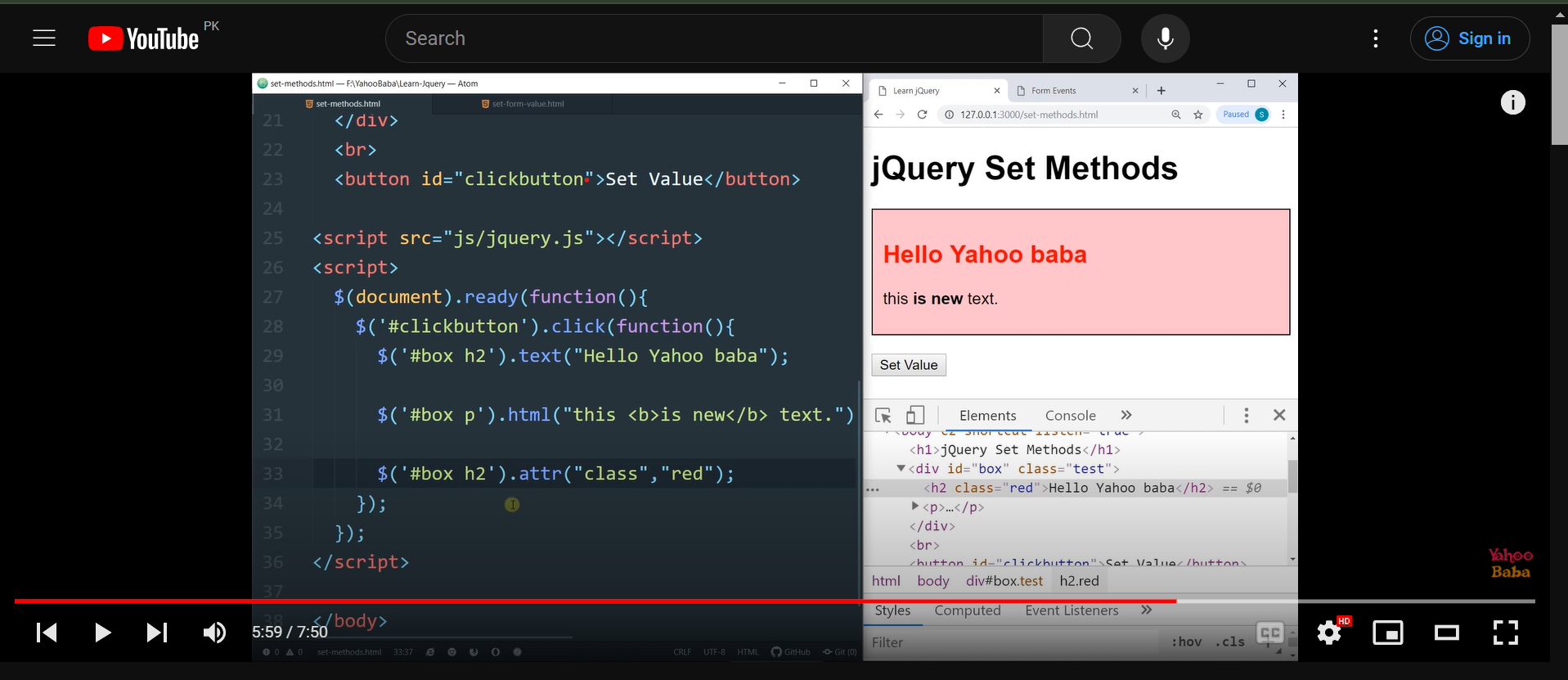This screenshot has height=680, width=1568.
Task: Show video info card icon
Action: click(1512, 102)
